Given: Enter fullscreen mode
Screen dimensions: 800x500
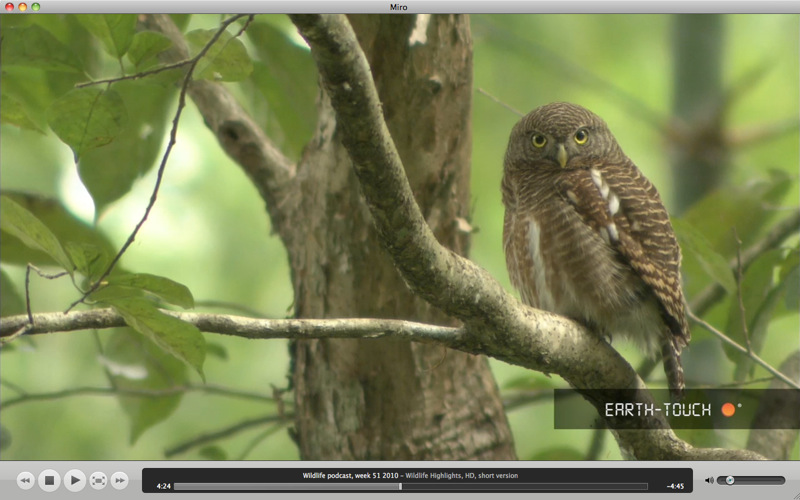Looking at the screenshot, I should pyautogui.click(x=98, y=481).
